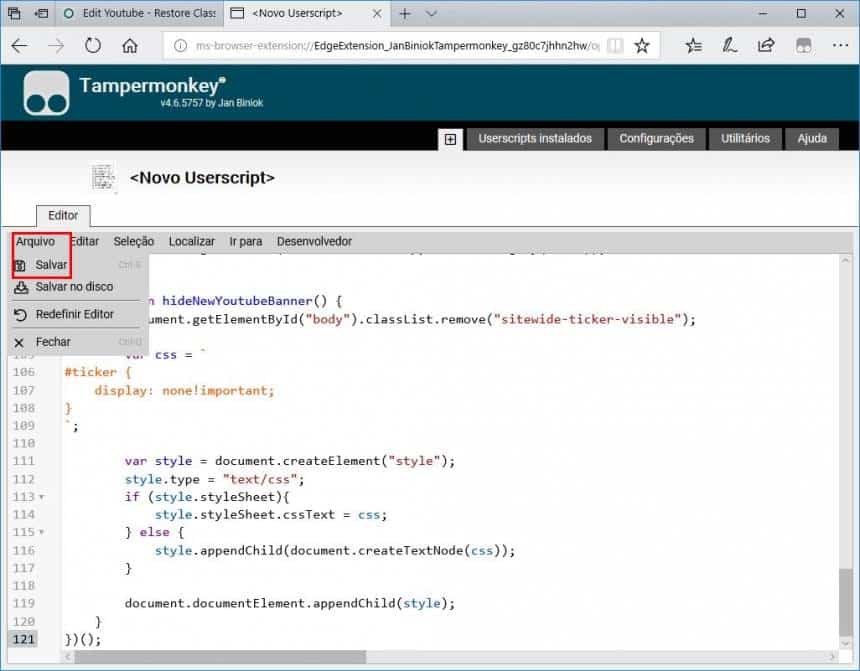Click line number 121 in the gutter
860x671 pixels.
(24, 639)
